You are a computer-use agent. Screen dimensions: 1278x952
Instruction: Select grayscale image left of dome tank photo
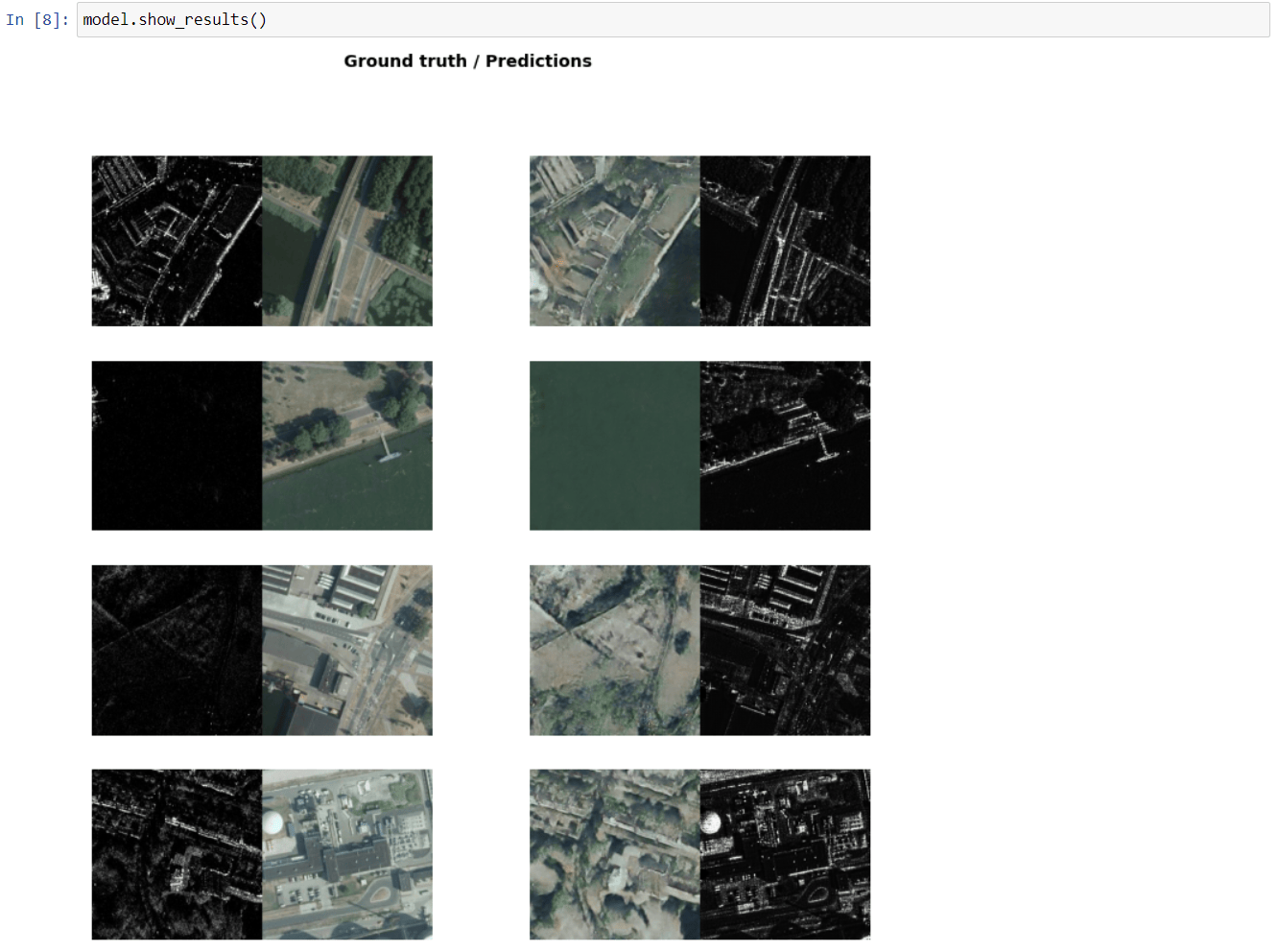pos(177,854)
